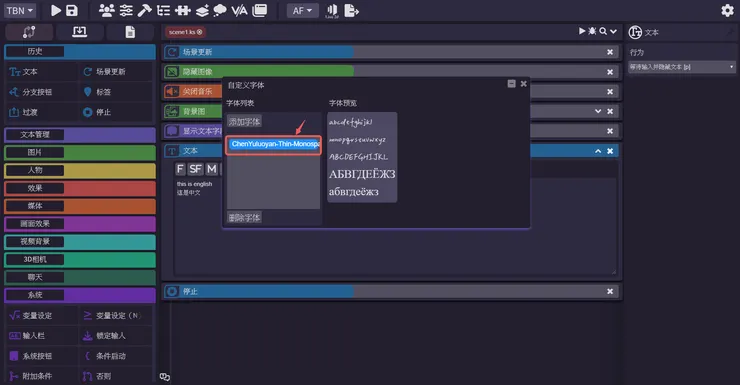This screenshot has width=740, height=385.
Task: Open the 画面效果 category
Action: pyautogui.click(x=80, y=224)
